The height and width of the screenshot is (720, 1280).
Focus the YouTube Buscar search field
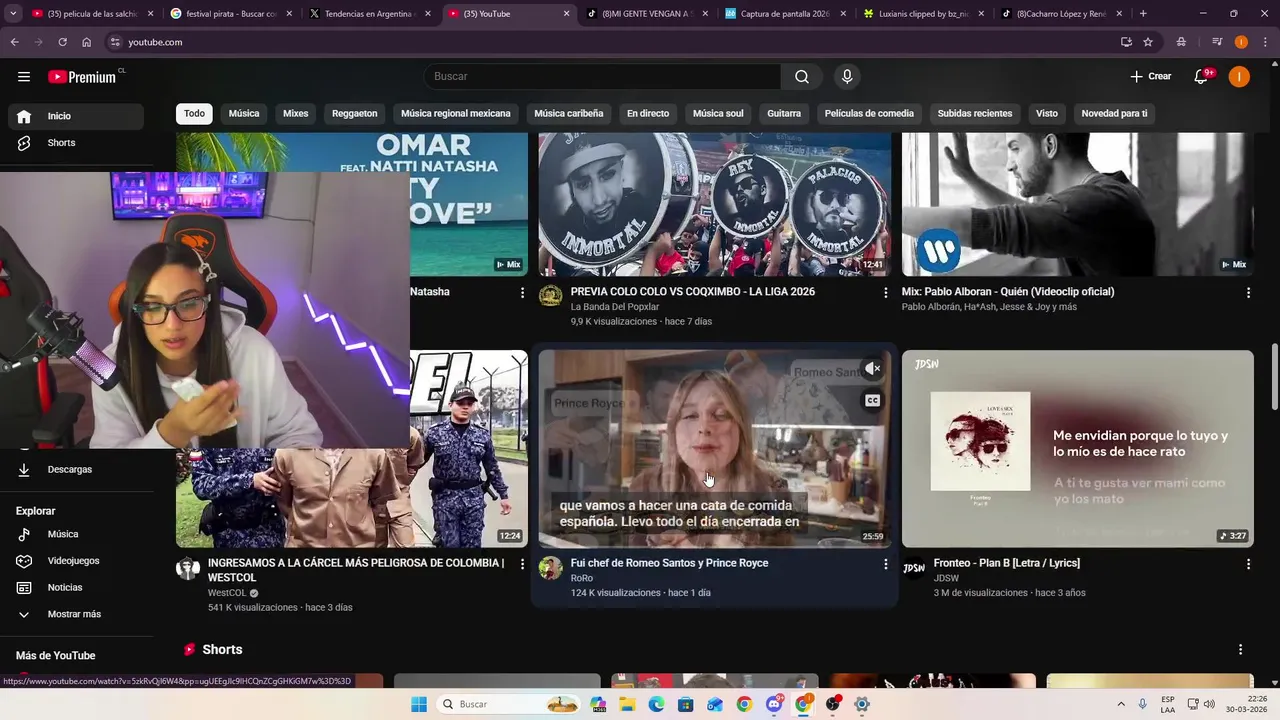point(603,77)
